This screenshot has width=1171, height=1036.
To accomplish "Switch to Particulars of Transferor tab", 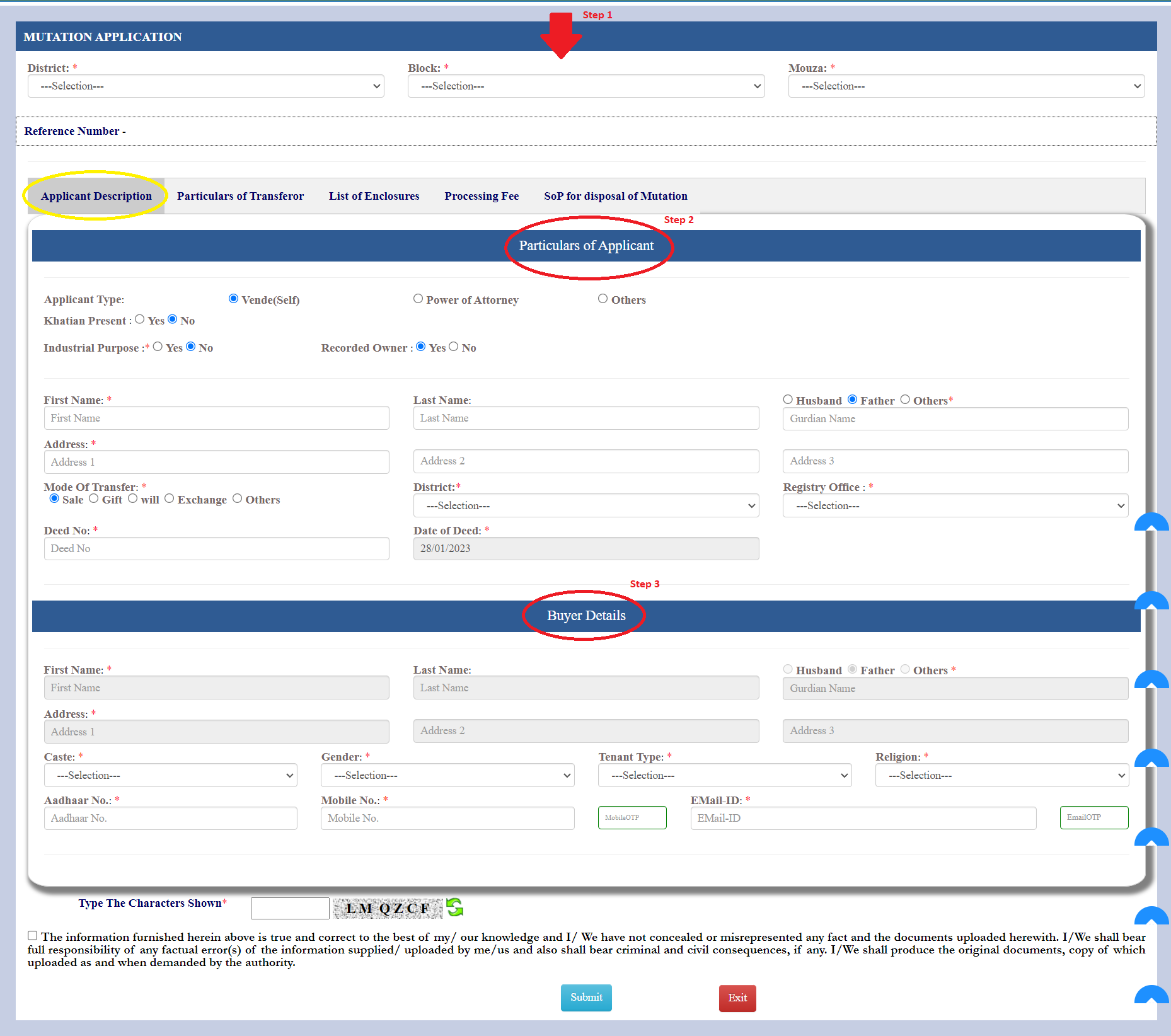I will (240, 195).
